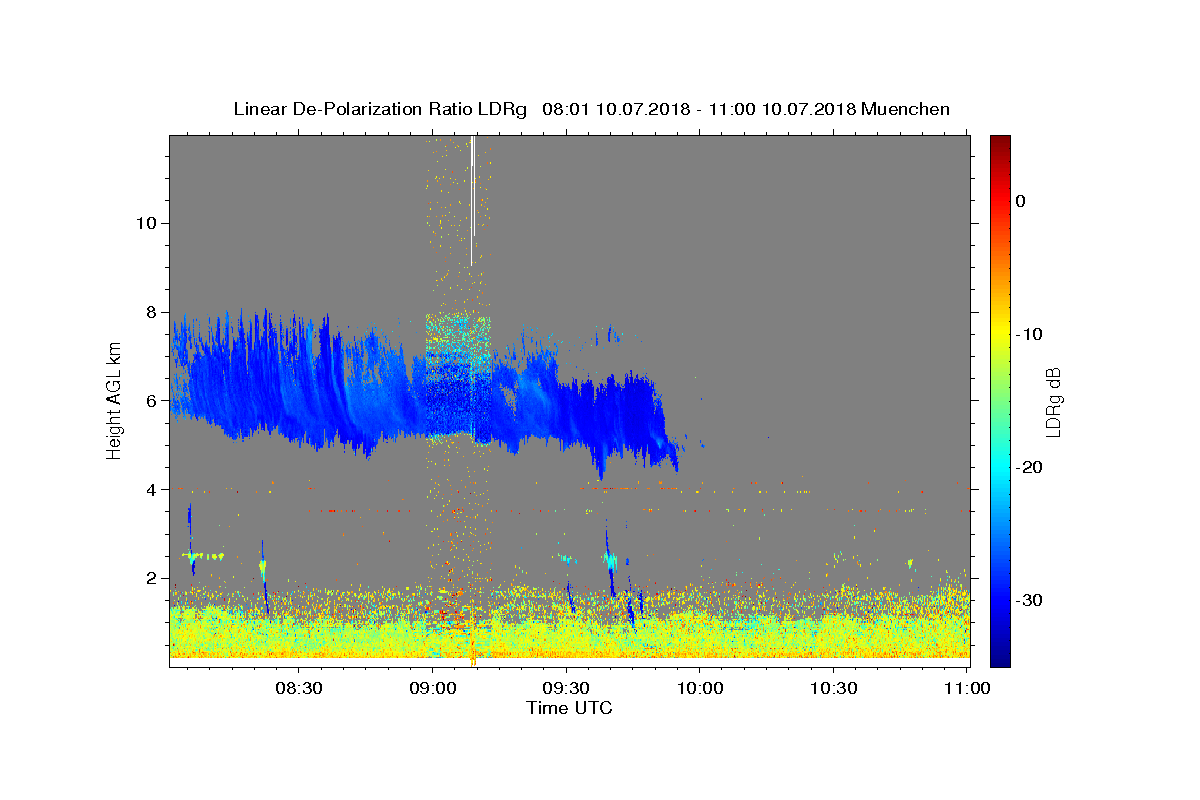Click the colorbar tick label -20
Viewport: 1200px width, 800px height.
(1031, 467)
